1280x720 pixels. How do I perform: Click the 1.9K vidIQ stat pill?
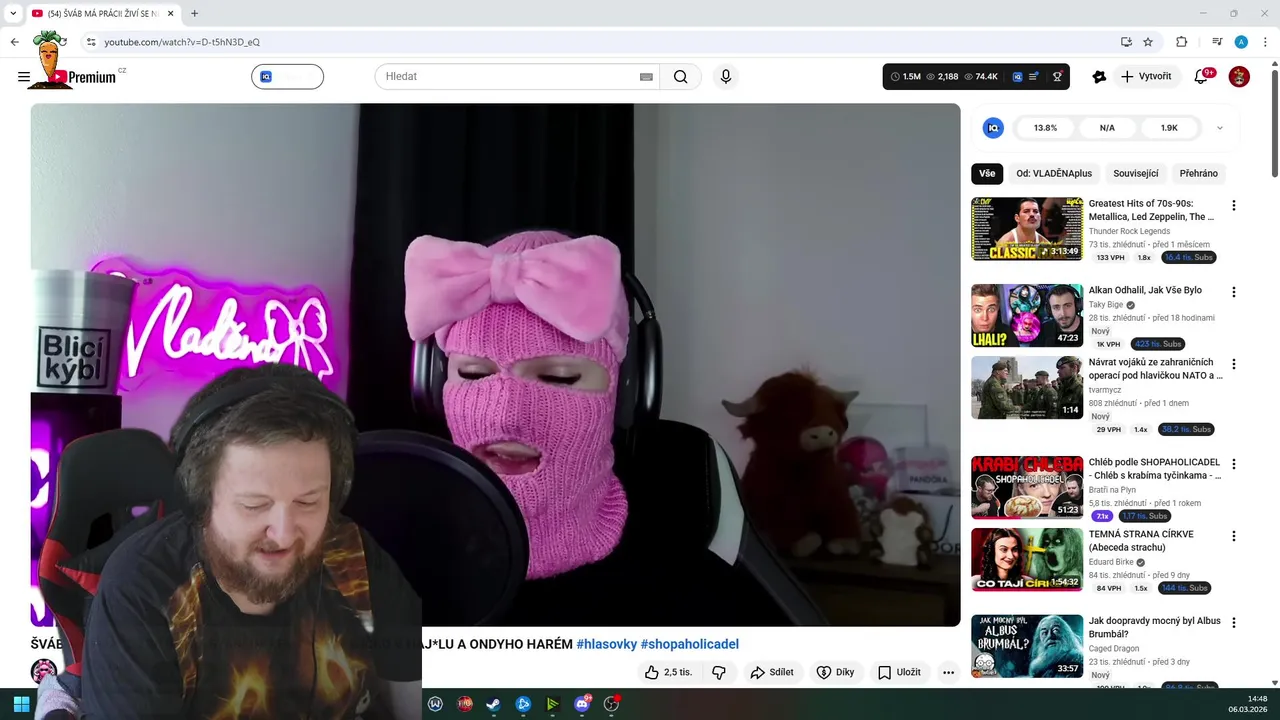tap(1169, 128)
